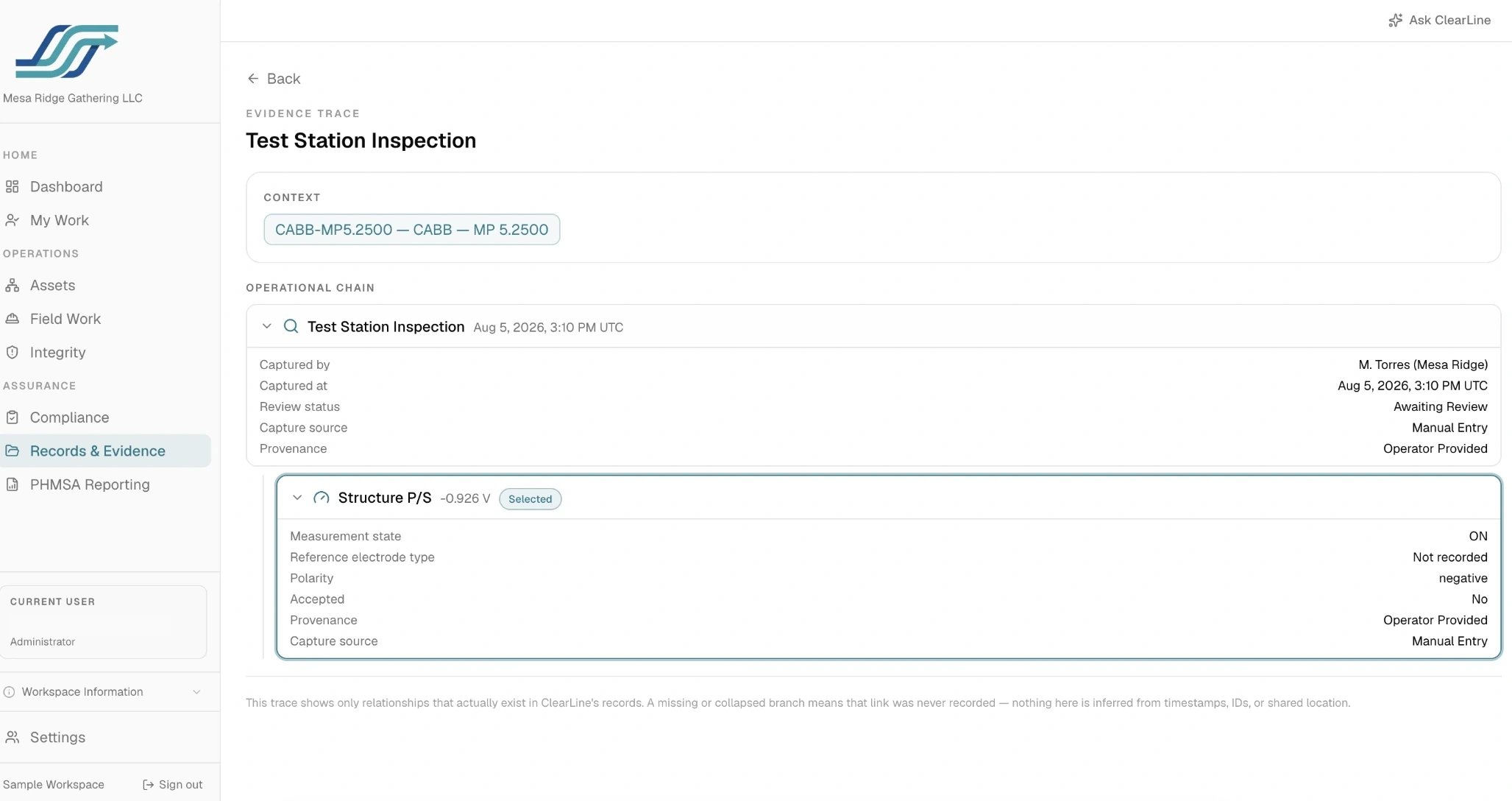Click the gauge icon beside Structure P/S
This screenshot has width=1512, height=801.
[x=322, y=498]
